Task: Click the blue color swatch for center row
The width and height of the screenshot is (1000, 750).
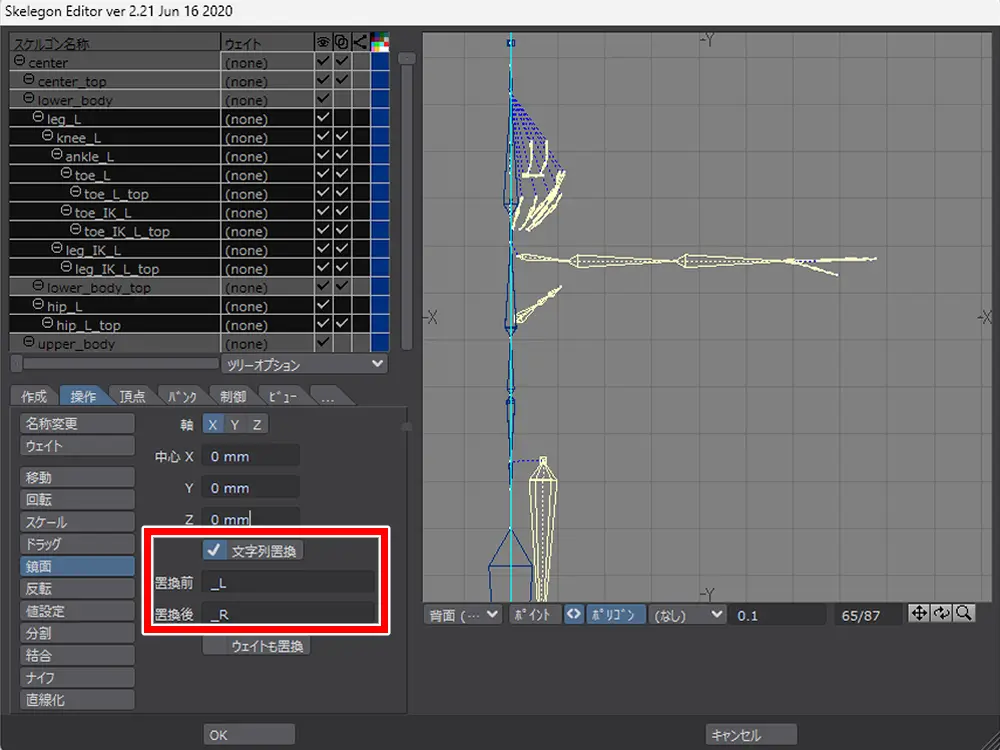Action: [x=380, y=62]
